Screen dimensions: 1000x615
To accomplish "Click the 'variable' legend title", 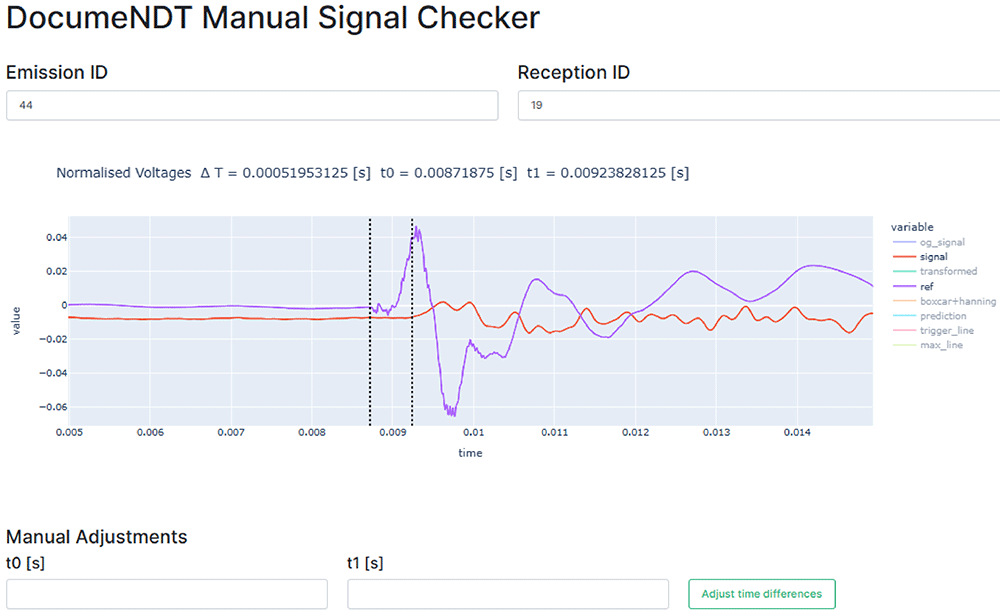I will tap(912, 227).
